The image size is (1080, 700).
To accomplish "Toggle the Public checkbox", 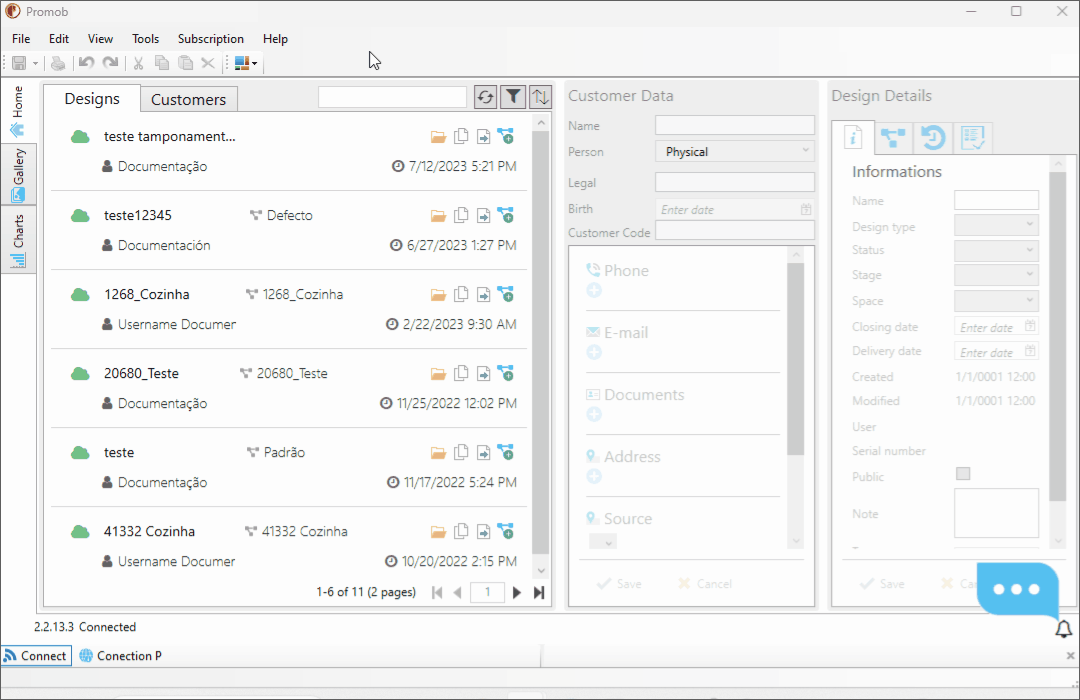I will pyautogui.click(x=963, y=473).
